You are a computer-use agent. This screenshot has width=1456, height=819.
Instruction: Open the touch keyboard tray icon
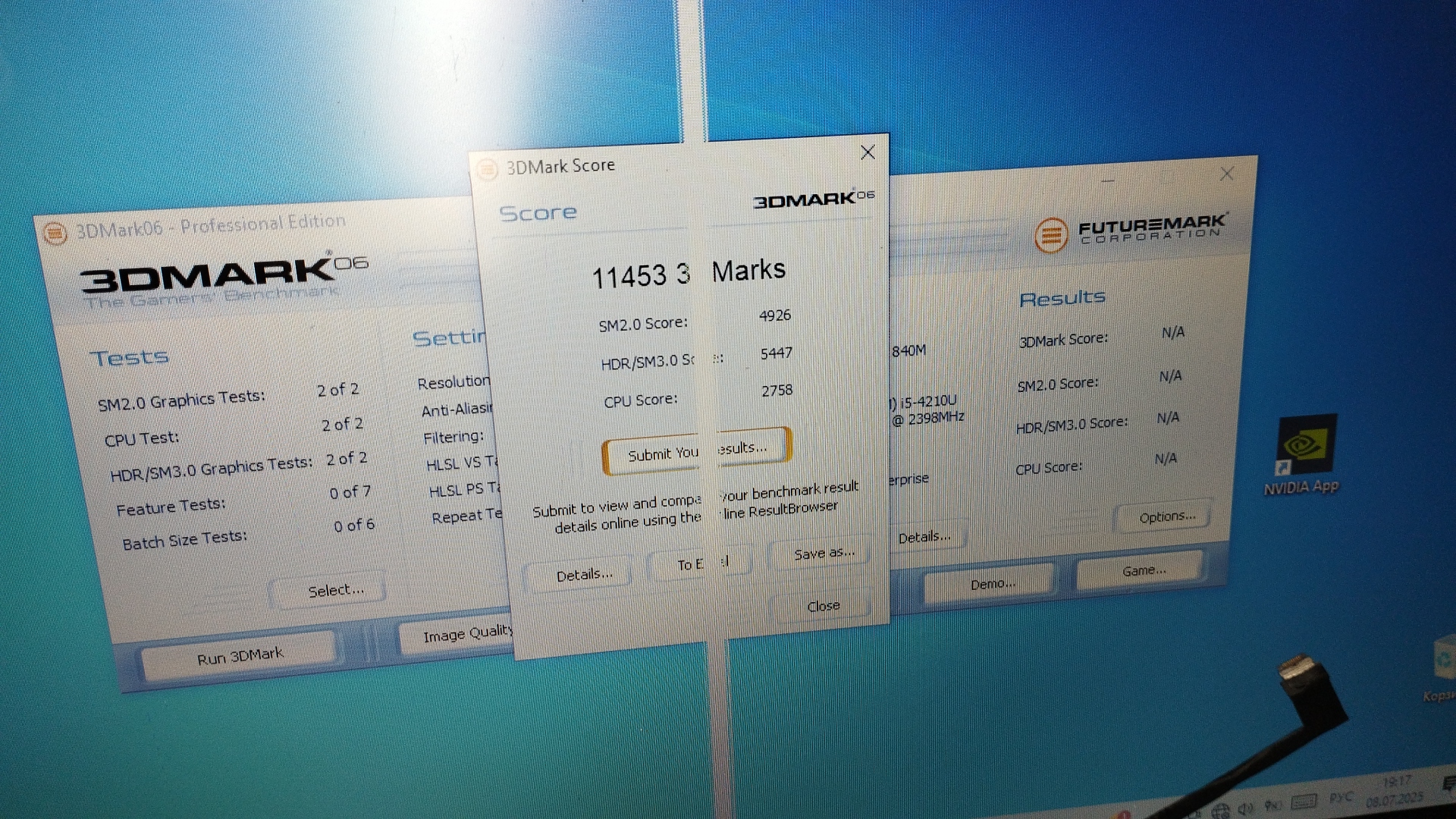click(x=1304, y=802)
